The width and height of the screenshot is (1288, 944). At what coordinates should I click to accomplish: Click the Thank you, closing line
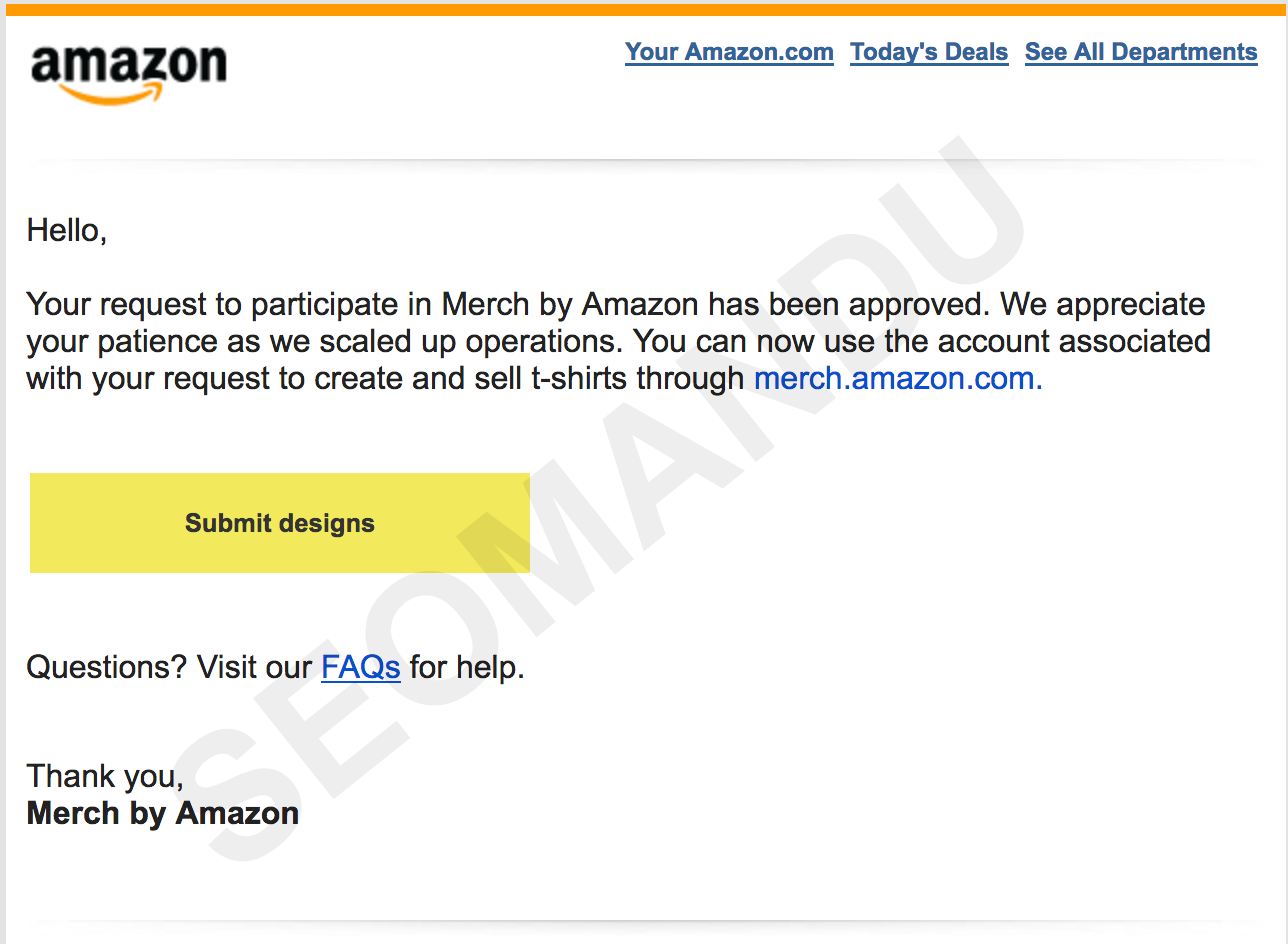click(105, 776)
